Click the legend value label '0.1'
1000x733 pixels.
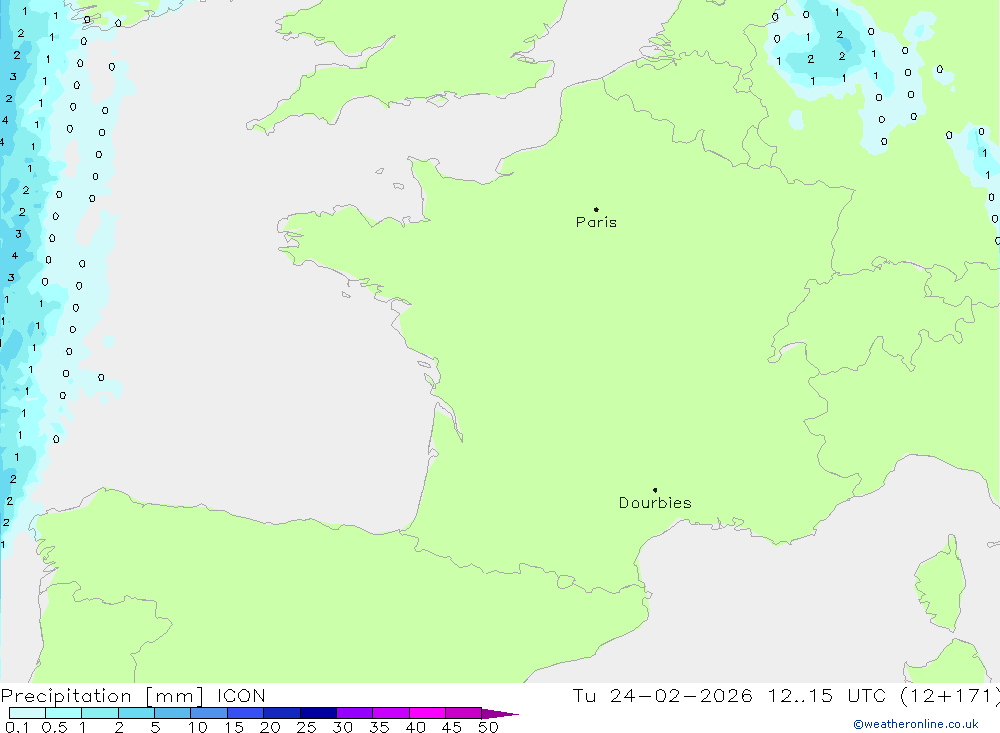[17, 727]
